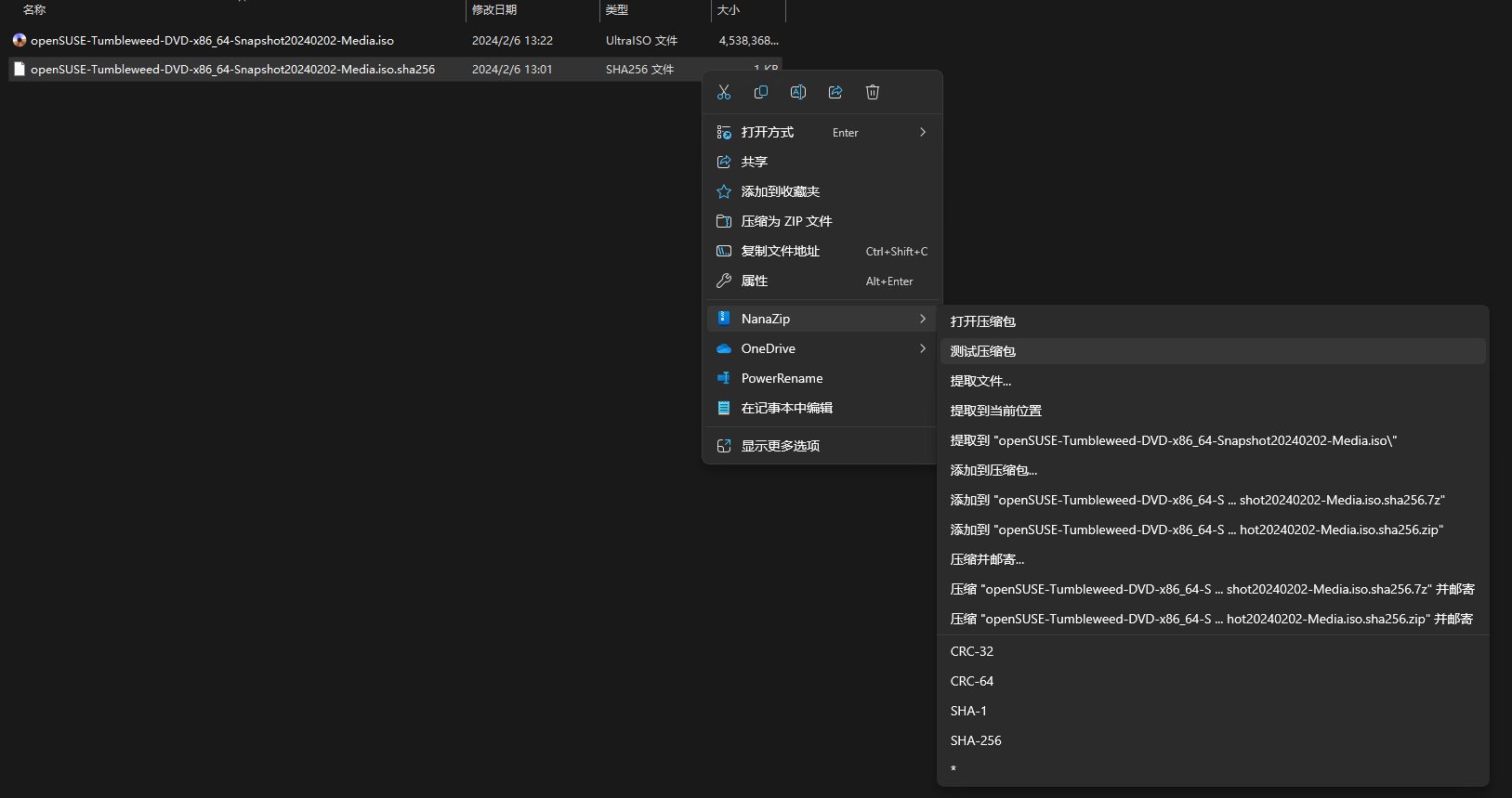Click the star icon for 添加到收藏夹
This screenshot has height=798, width=1512.
724,191
